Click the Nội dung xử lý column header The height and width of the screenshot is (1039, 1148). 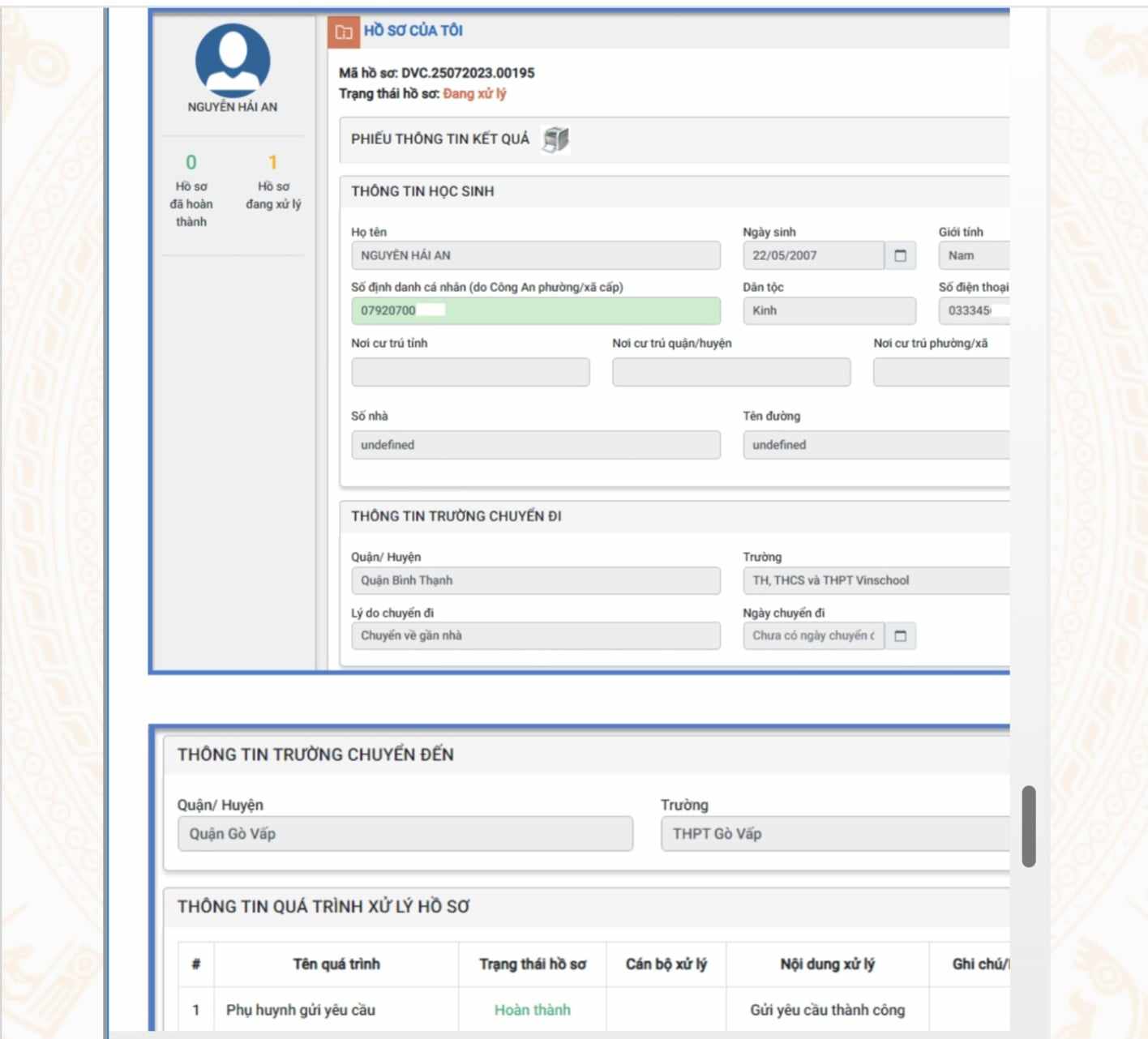coord(828,964)
